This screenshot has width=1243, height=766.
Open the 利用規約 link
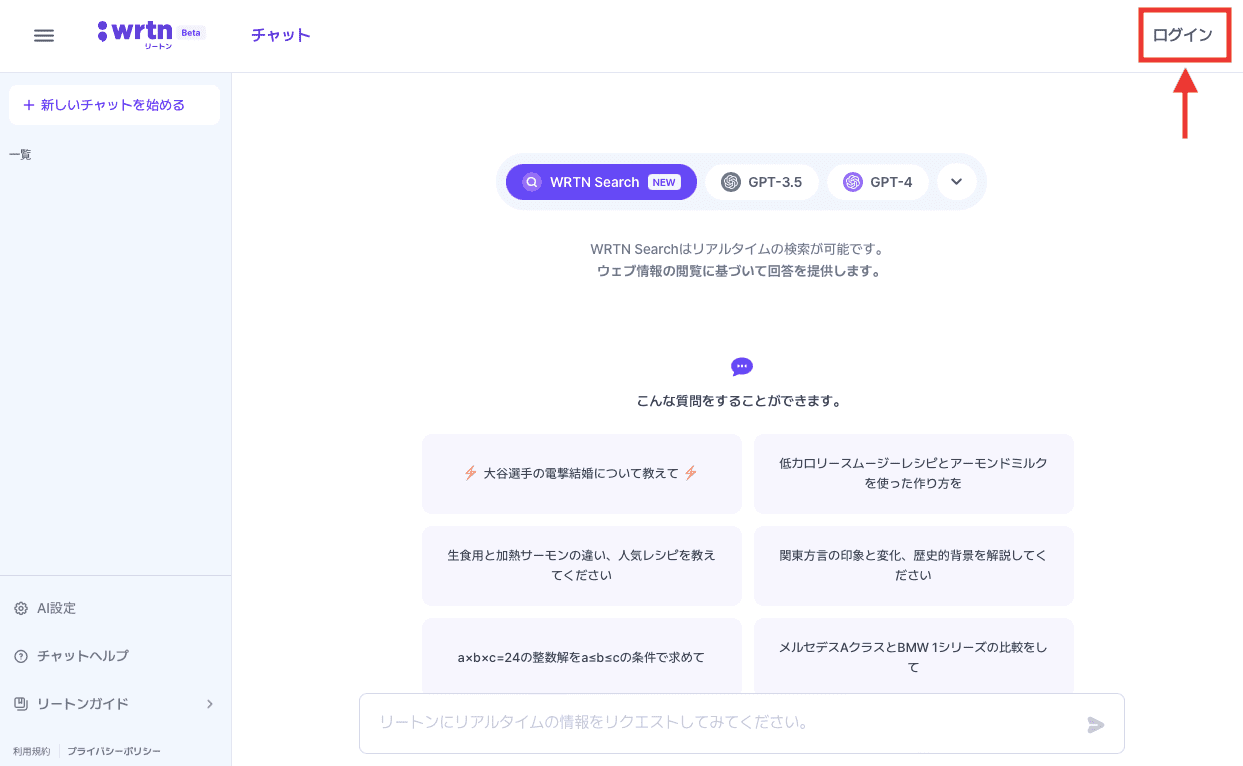point(31,751)
